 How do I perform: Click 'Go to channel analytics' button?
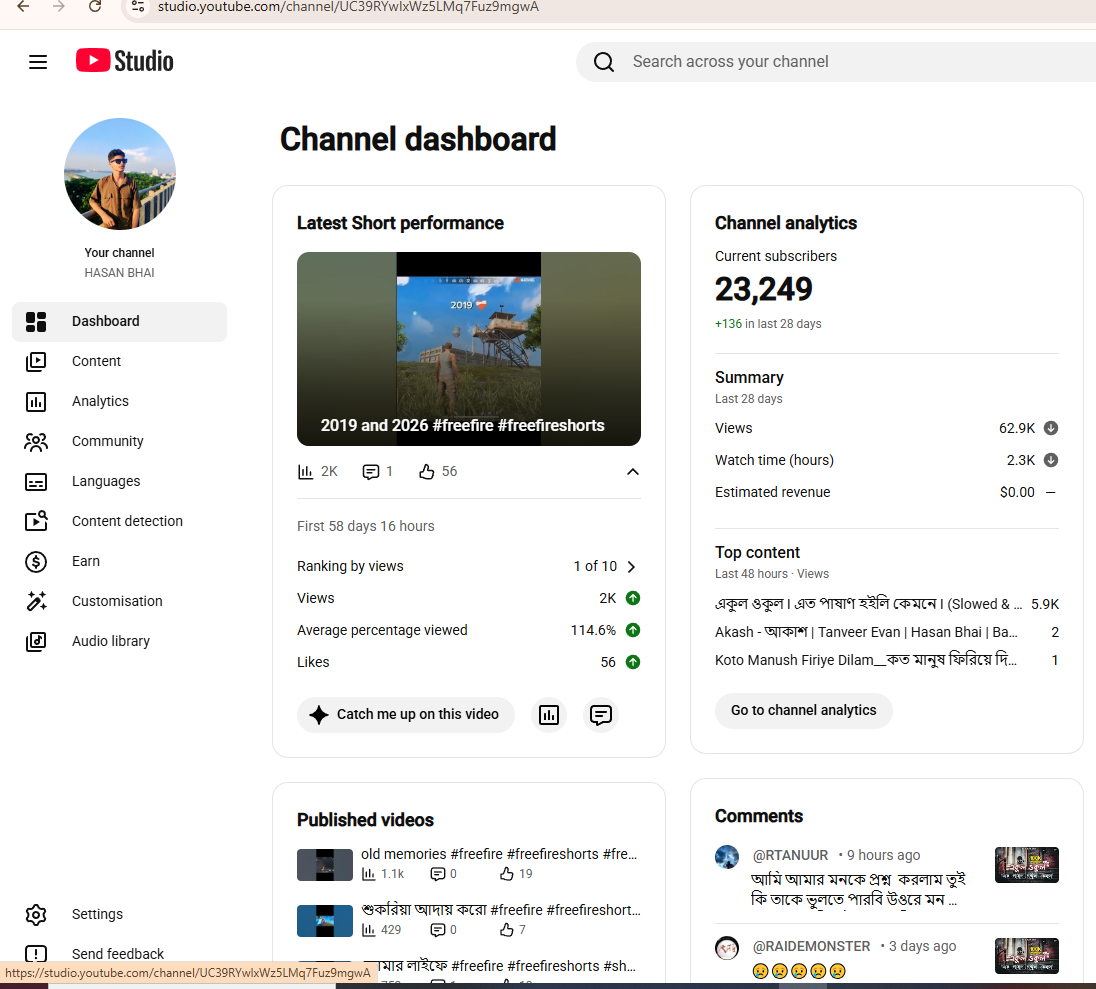pyautogui.click(x=803, y=711)
